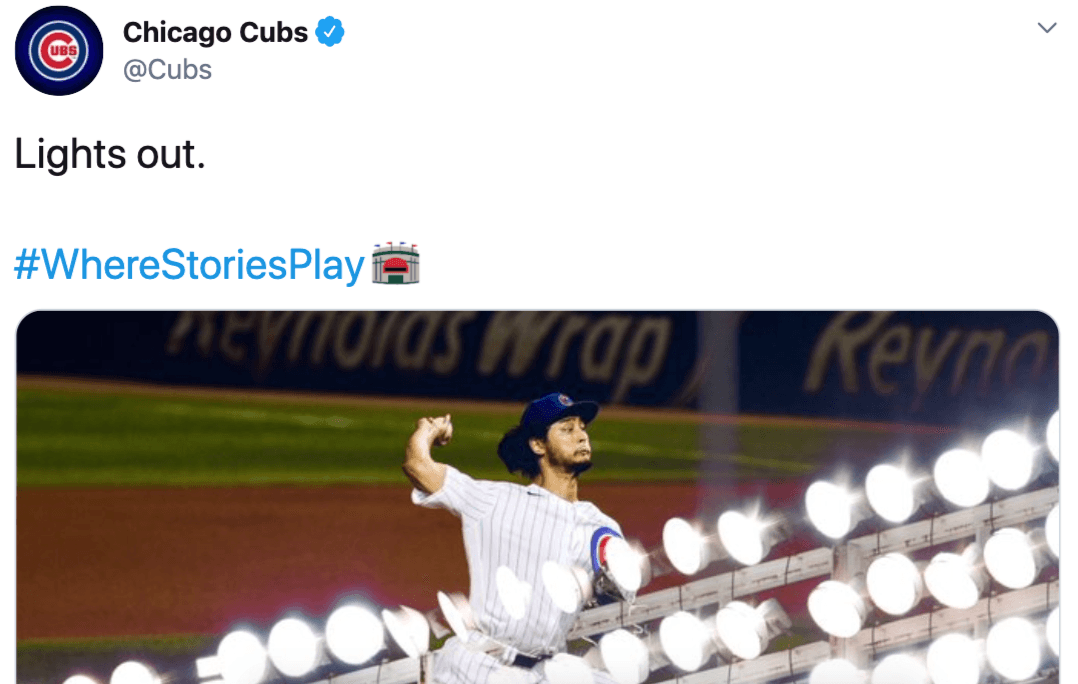Image resolution: width=1078 pixels, height=684 pixels.
Task: Click the Cubs patch on pitcher's sleeve
Action: point(603,550)
